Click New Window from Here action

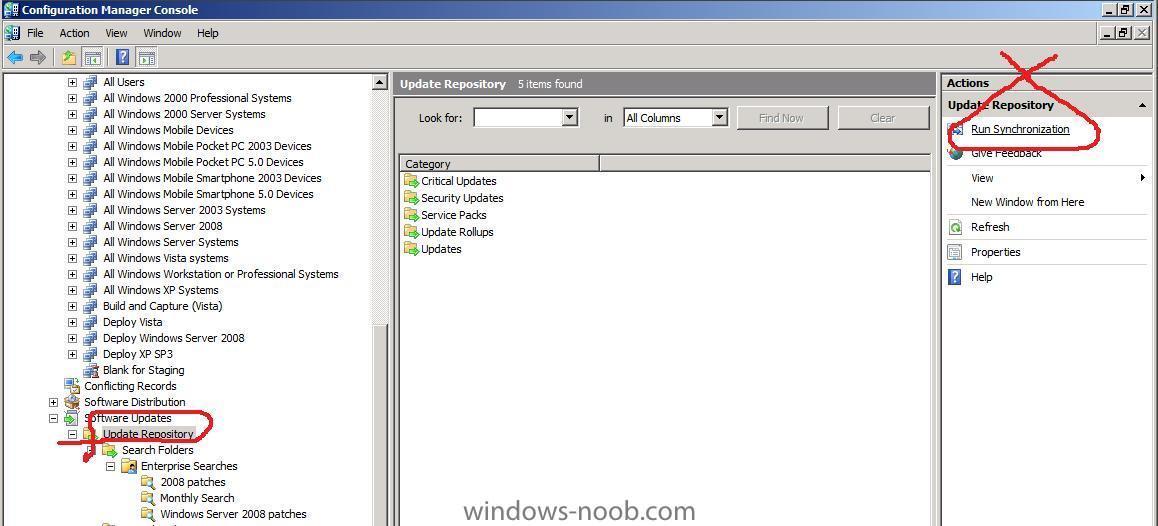(1027, 202)
